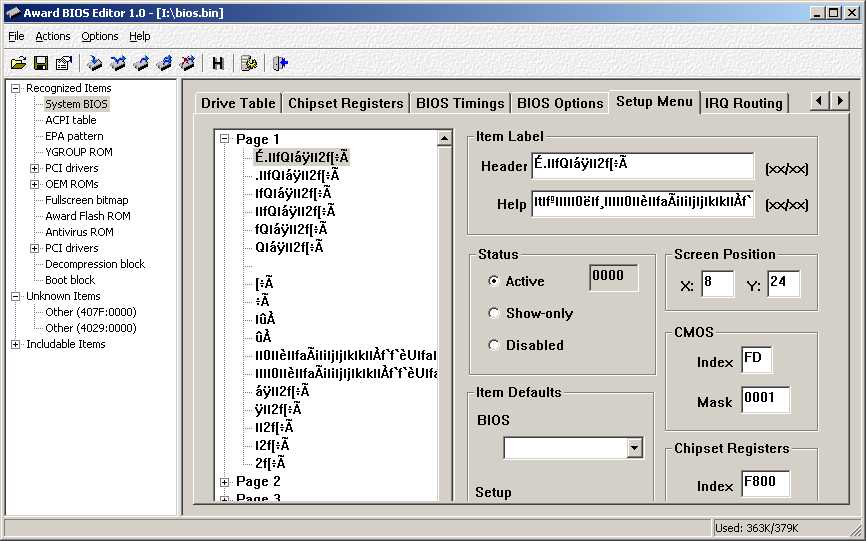Image resolution: width=866 pixels, height=541 pixels.
Task: Open the configuration icon in the toolbar
Action: click(x=249, y=63)
